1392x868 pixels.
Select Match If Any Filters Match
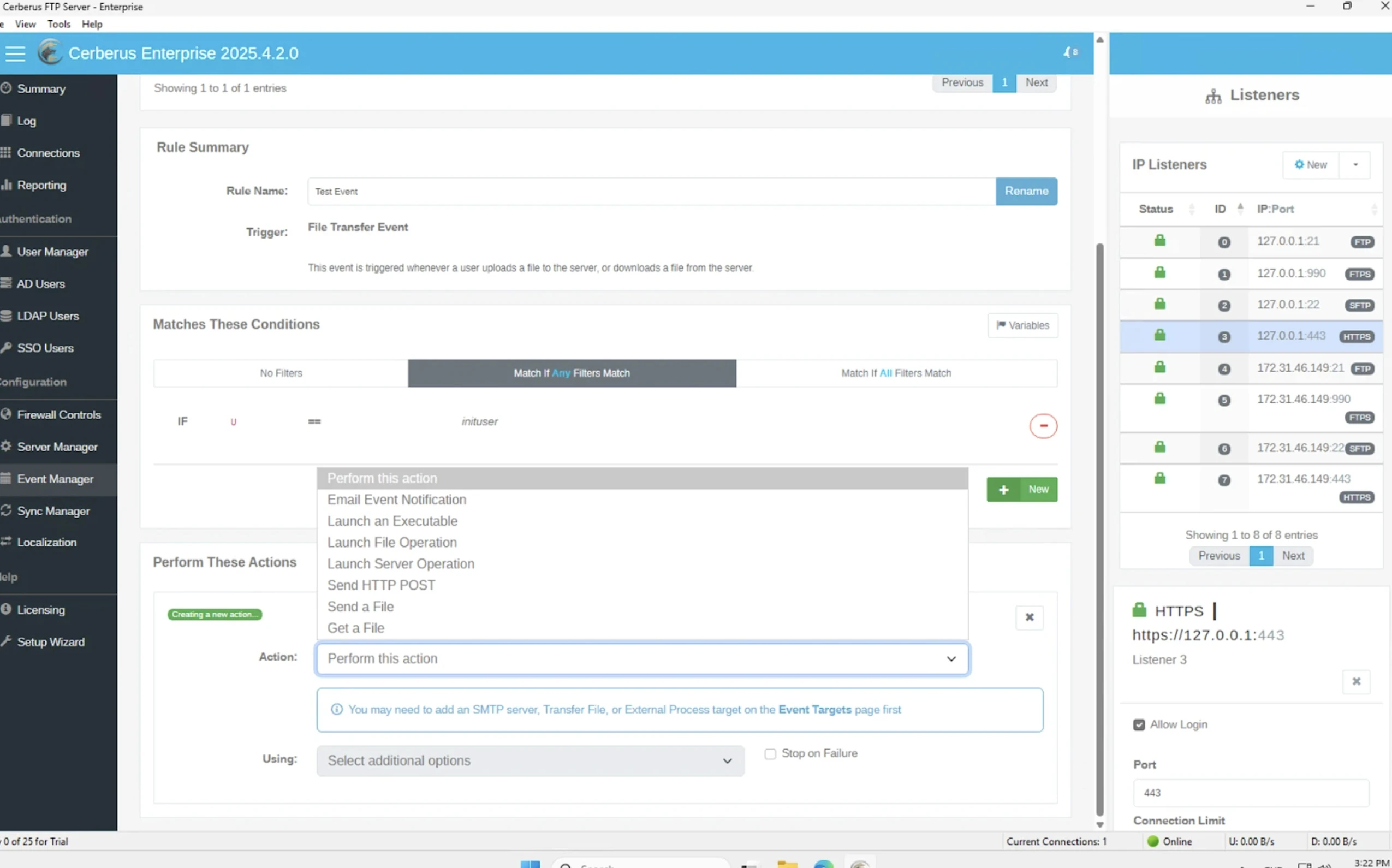tap(572, 373)
